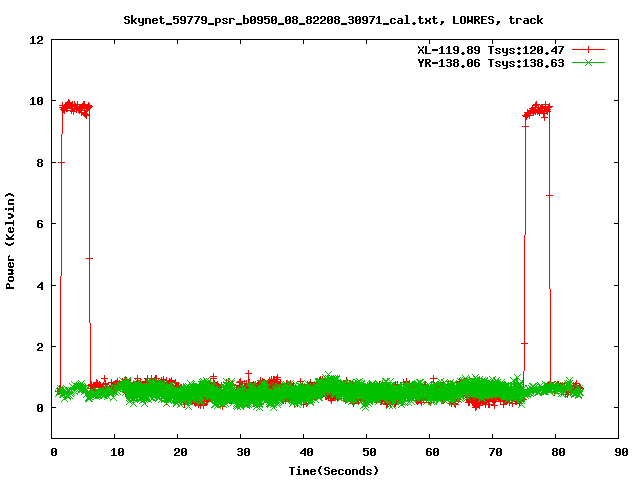Click the y-axis tick label '2'

[x=40, y=347]
